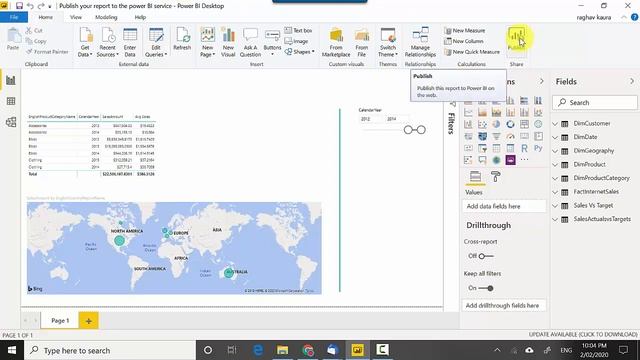
Task: Open Get Data in the ribbon
Action: 85,42
